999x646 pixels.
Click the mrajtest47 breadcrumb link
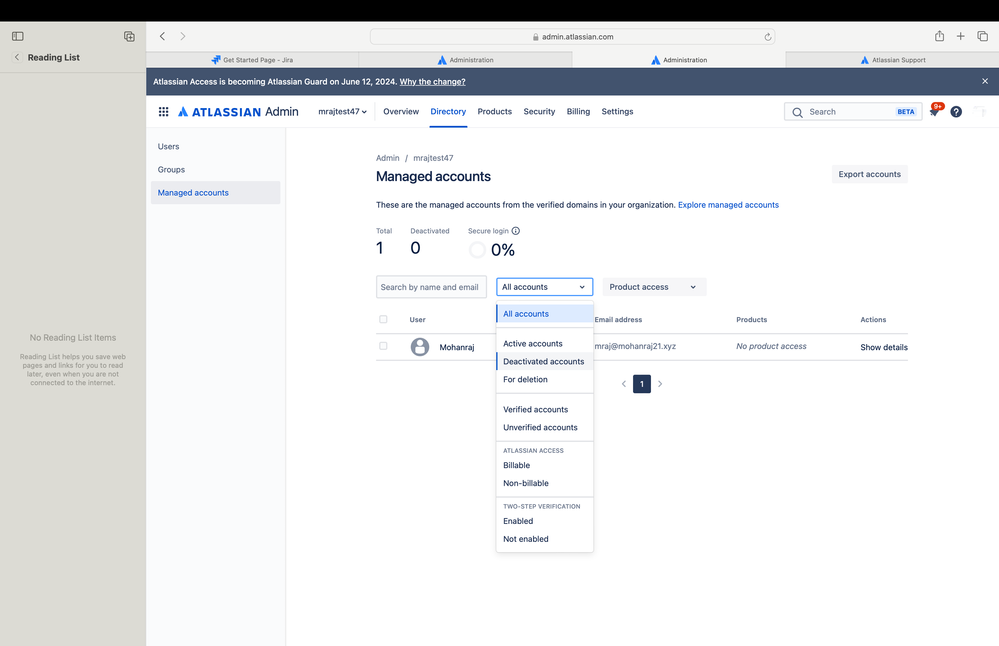click(433, 158)
